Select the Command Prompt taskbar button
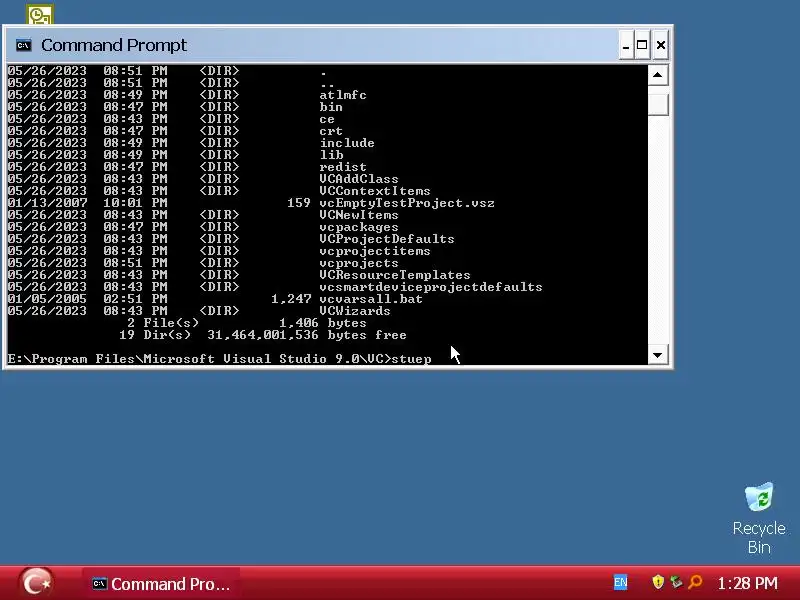Image resolution: width=800 pixels, height=600 pixels. 161,584
